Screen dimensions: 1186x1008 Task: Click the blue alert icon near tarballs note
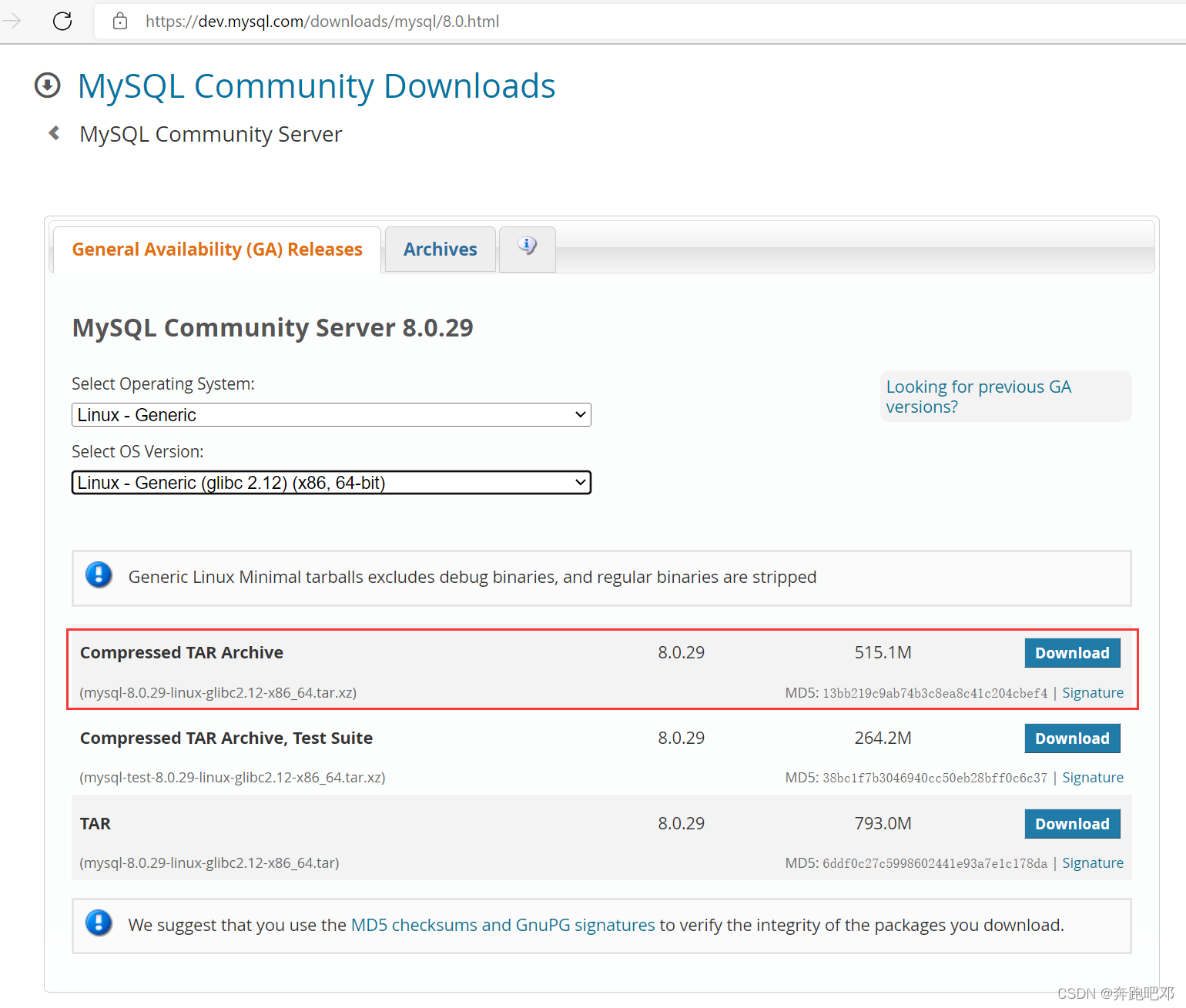pyautogui.click(x=99, y=575)
